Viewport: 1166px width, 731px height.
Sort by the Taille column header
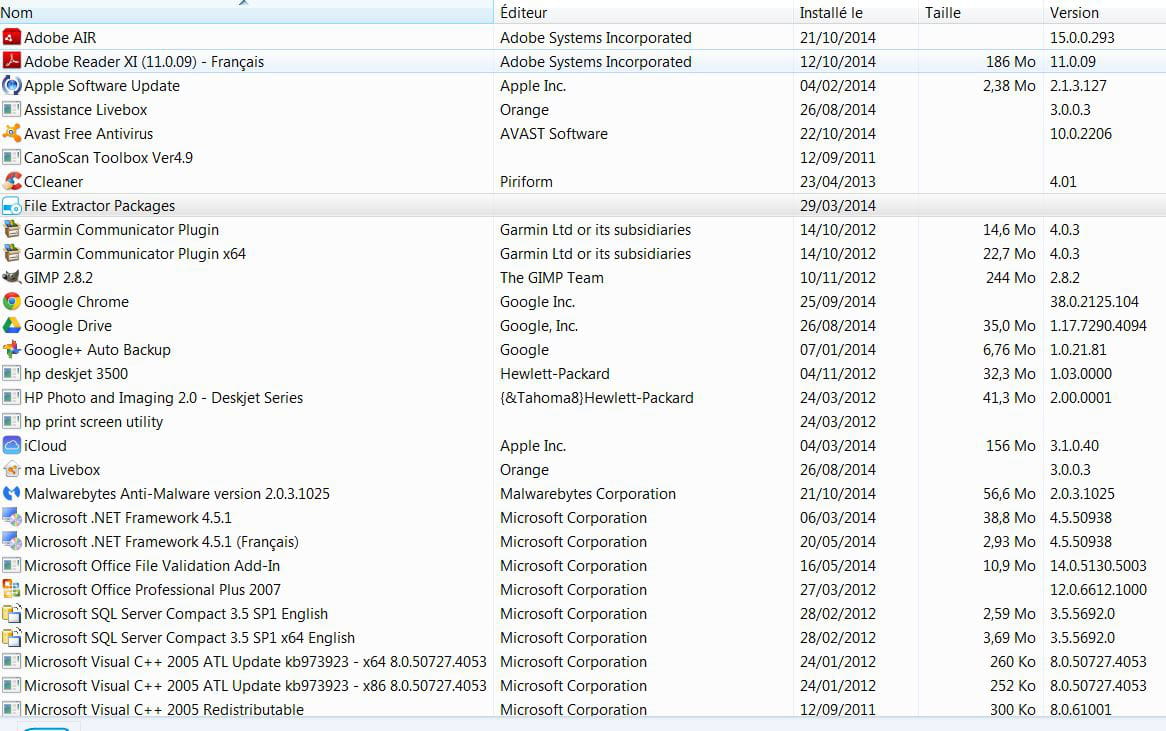coord(980,12)
